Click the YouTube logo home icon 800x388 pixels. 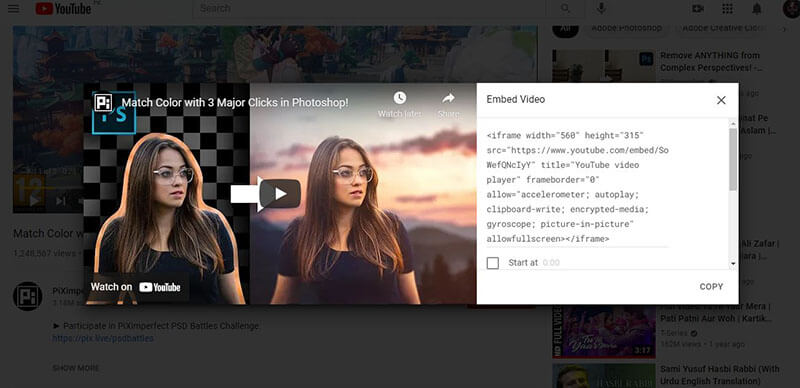[x=63, y=9]
